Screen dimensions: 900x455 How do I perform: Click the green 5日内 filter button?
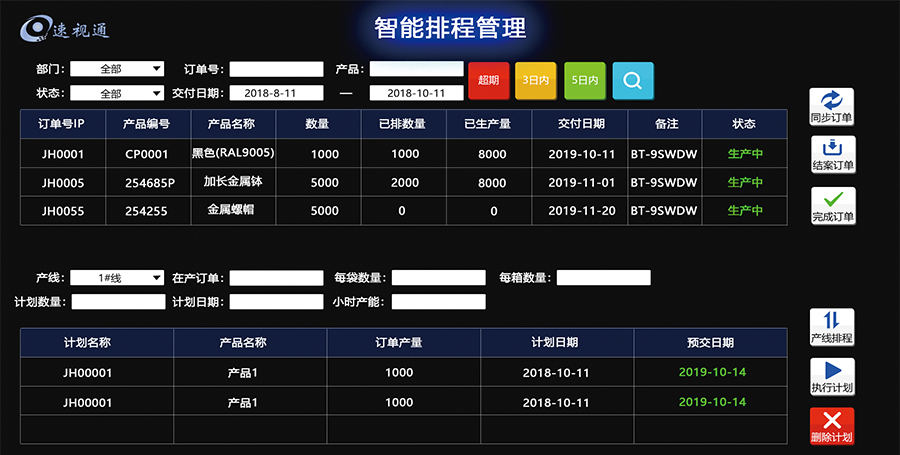(x=585, y=80)
